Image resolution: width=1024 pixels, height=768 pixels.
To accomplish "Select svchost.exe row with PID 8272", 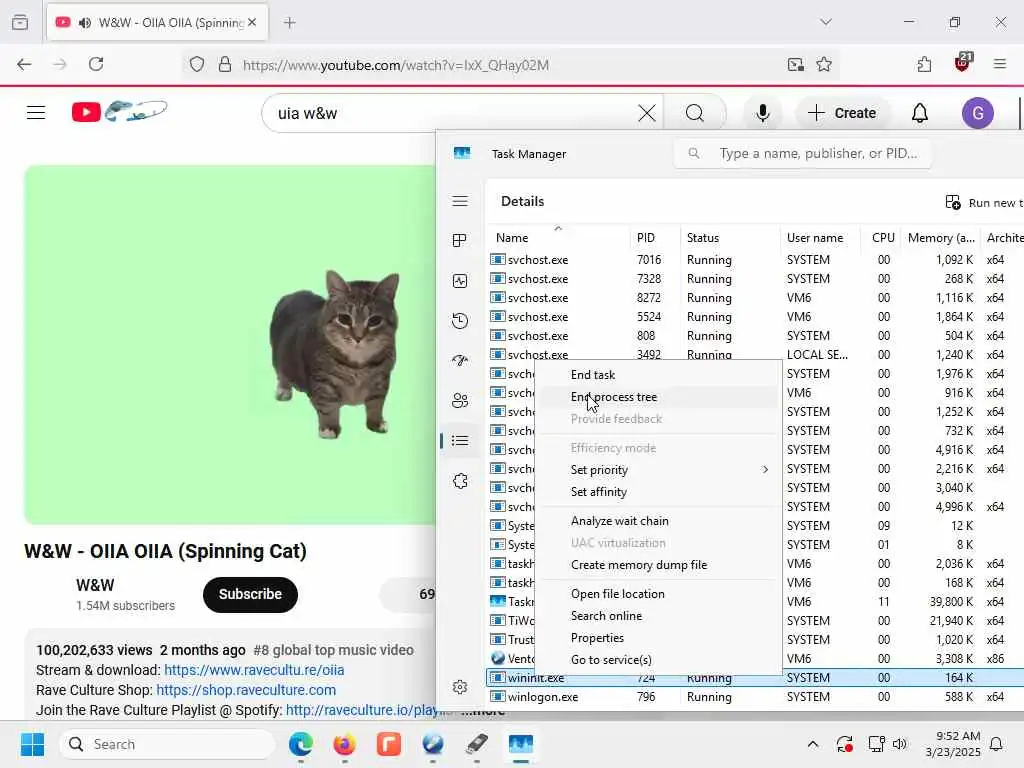I will (756, 298).
